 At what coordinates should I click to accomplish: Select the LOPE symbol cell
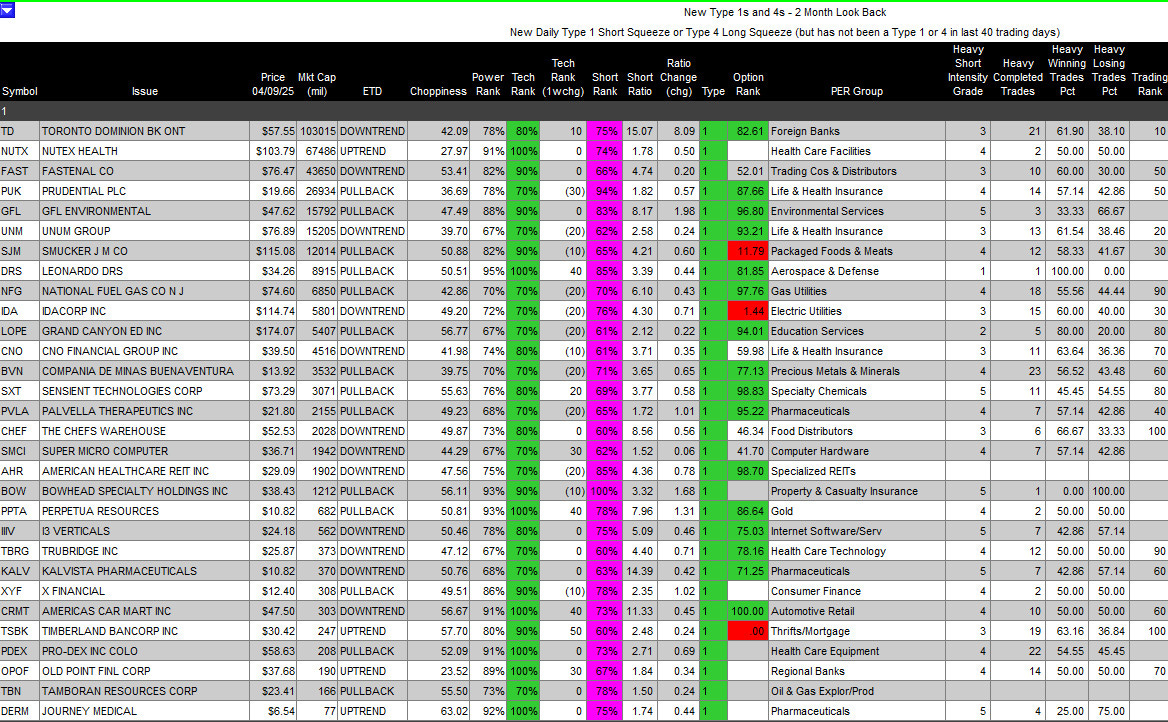[x=19, y=332]
